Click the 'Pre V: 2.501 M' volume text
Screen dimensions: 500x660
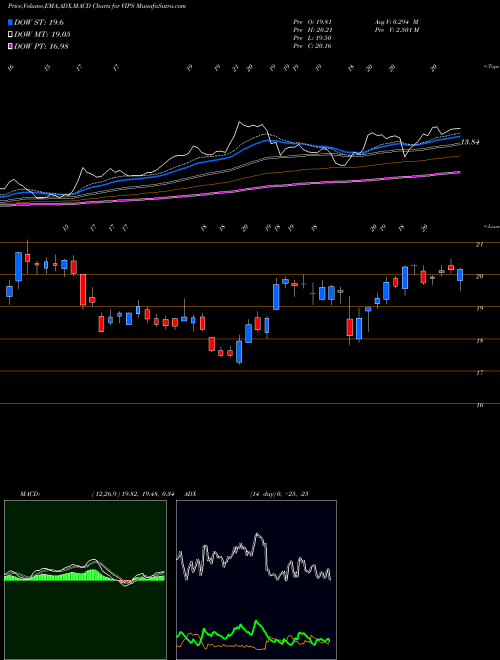396,30
